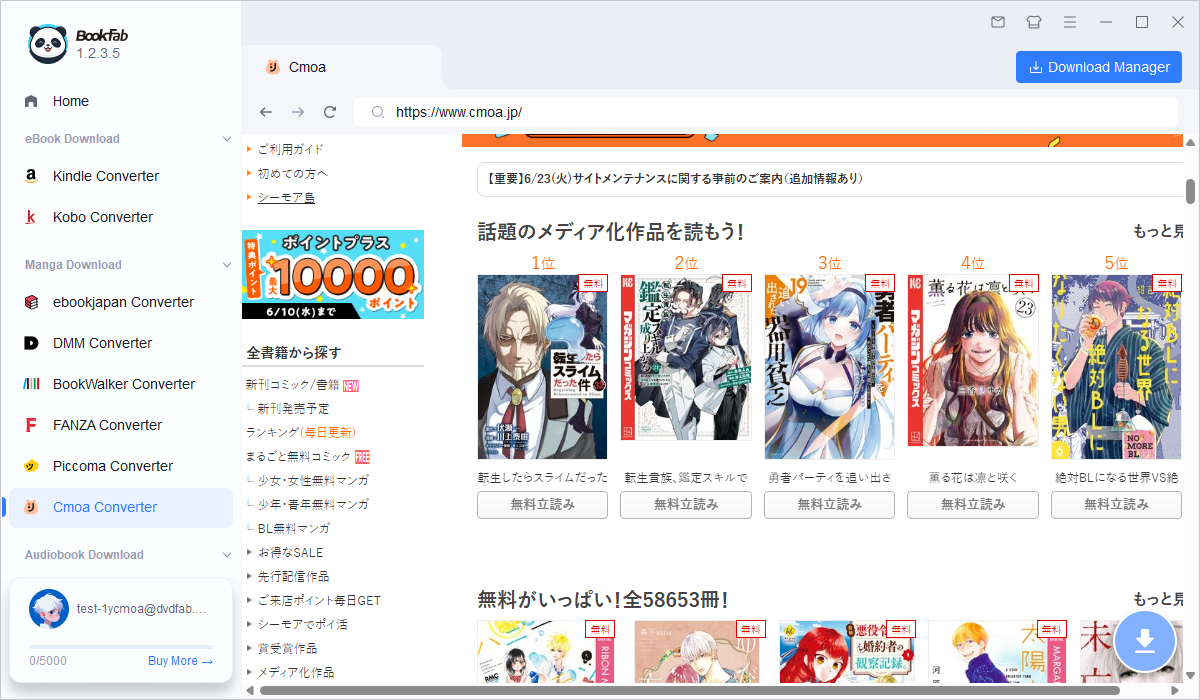This screenshot has width=1200, height=700.
Task: Click the usage quota progress bar
Action: pyautogui.click(x=121, y=647)
